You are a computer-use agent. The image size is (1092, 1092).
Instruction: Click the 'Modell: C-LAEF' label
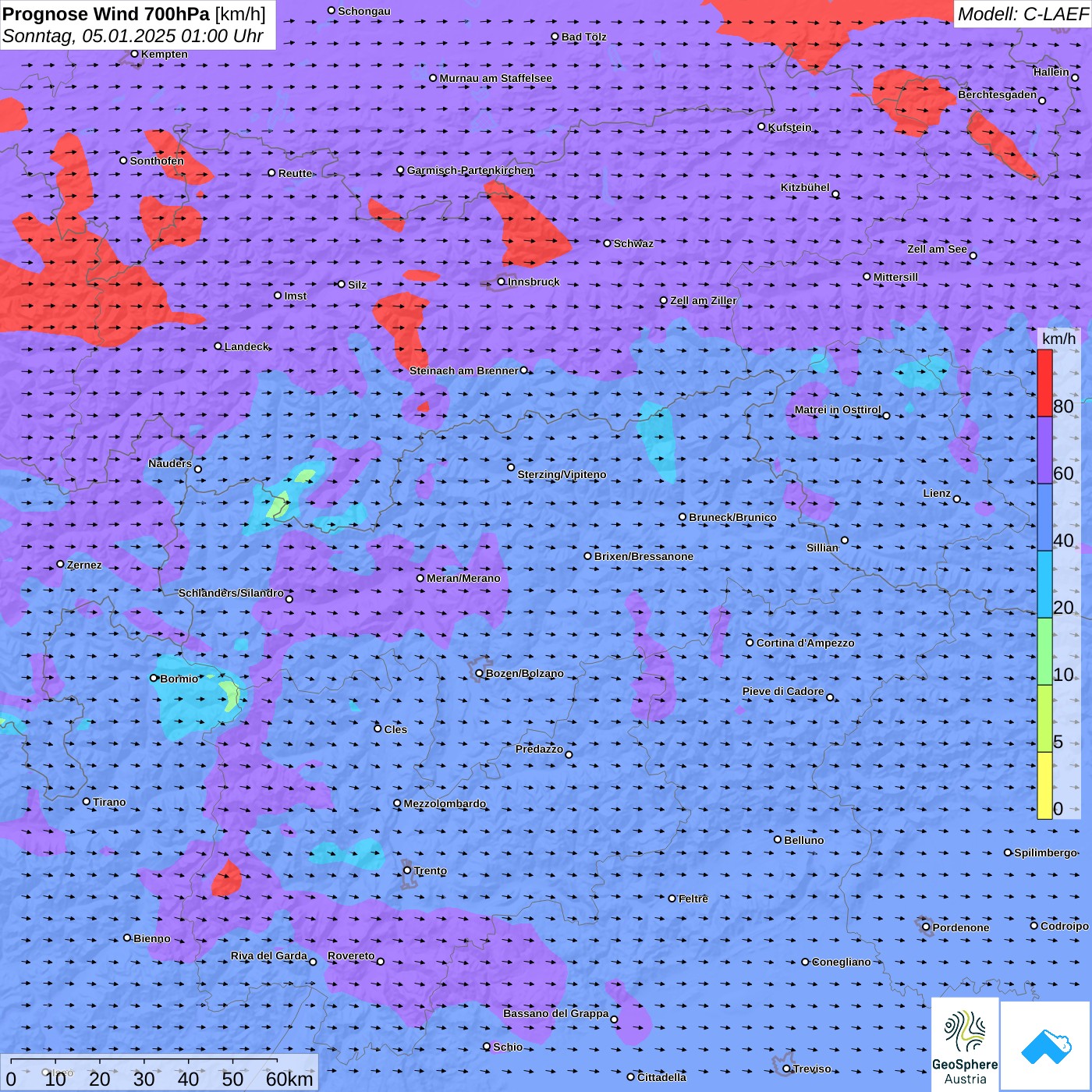(1023, 14)
